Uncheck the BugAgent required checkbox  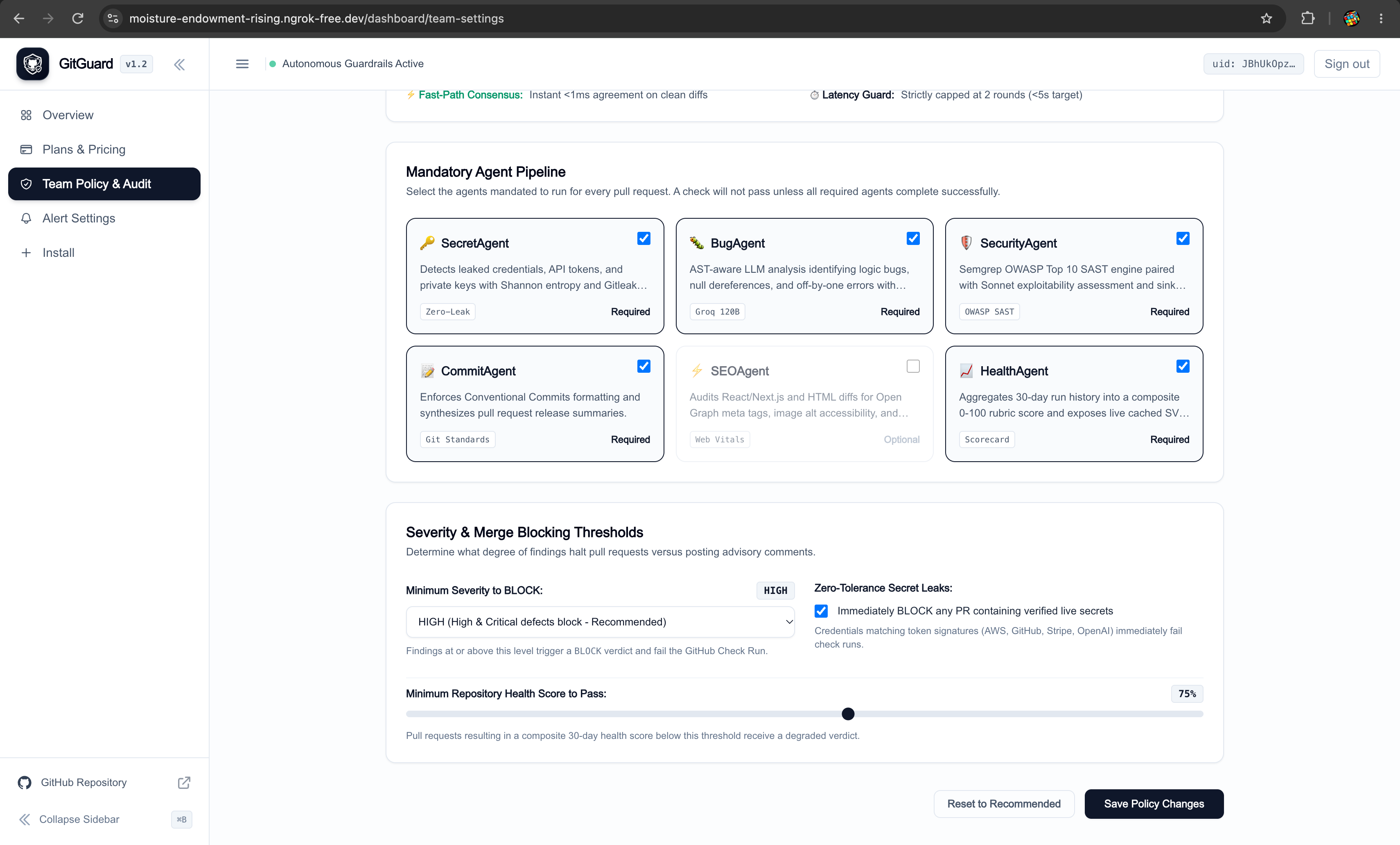click(x=913, y=239)
